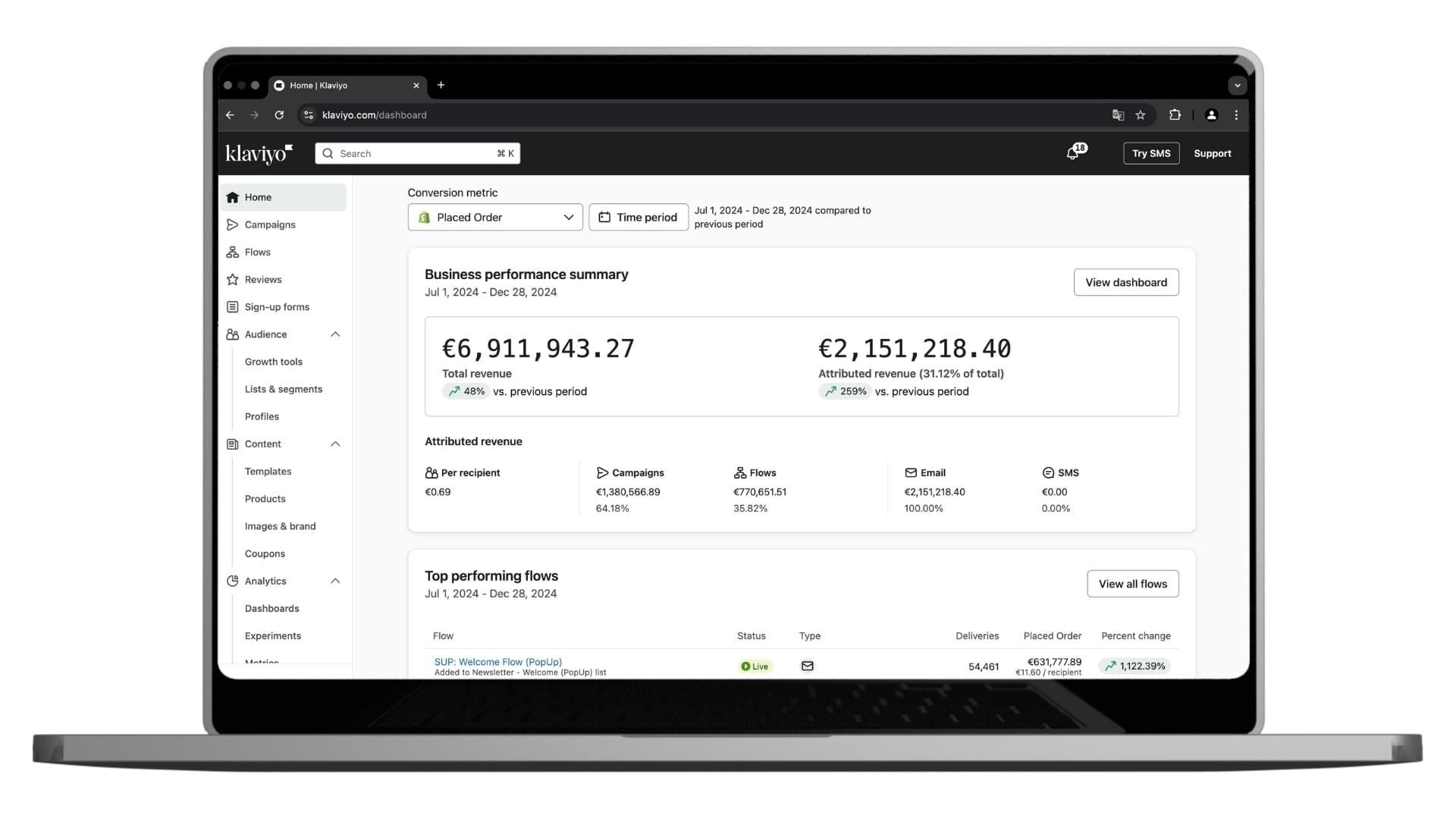
Task: Select Lists & segments under Audience
Action: point(284,389)
